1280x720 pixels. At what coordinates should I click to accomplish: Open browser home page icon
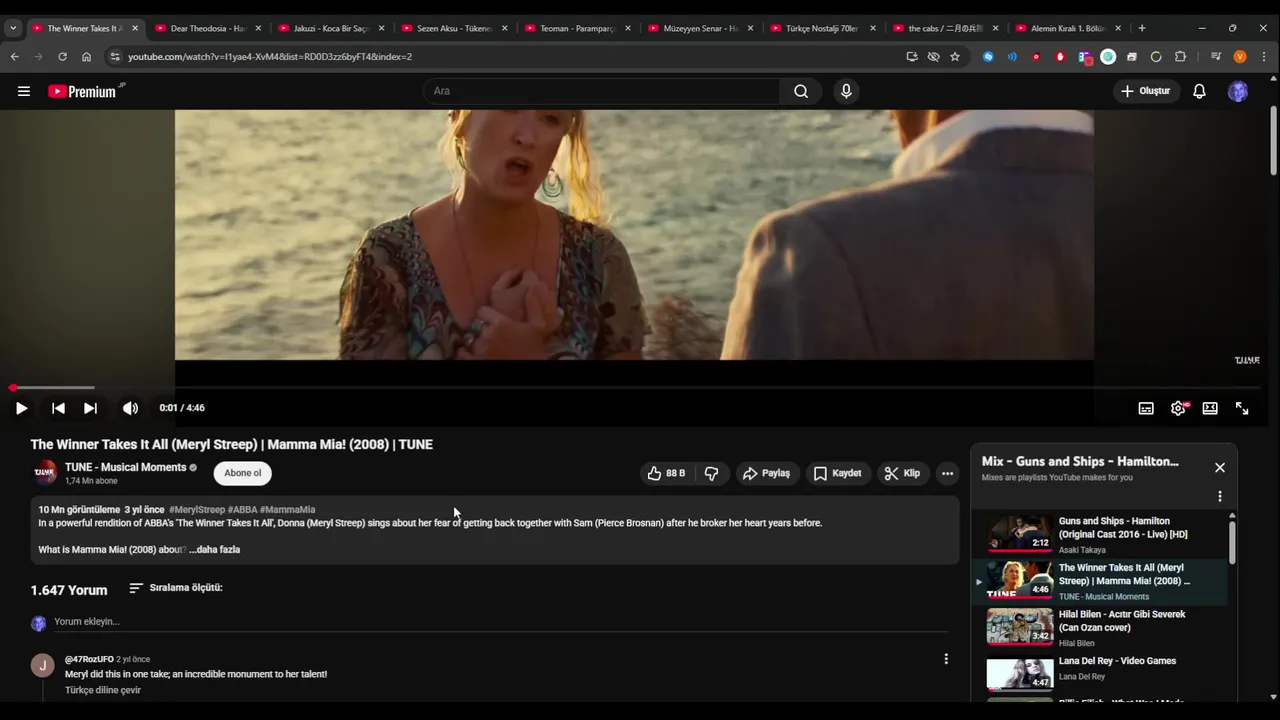coord(86,57)
